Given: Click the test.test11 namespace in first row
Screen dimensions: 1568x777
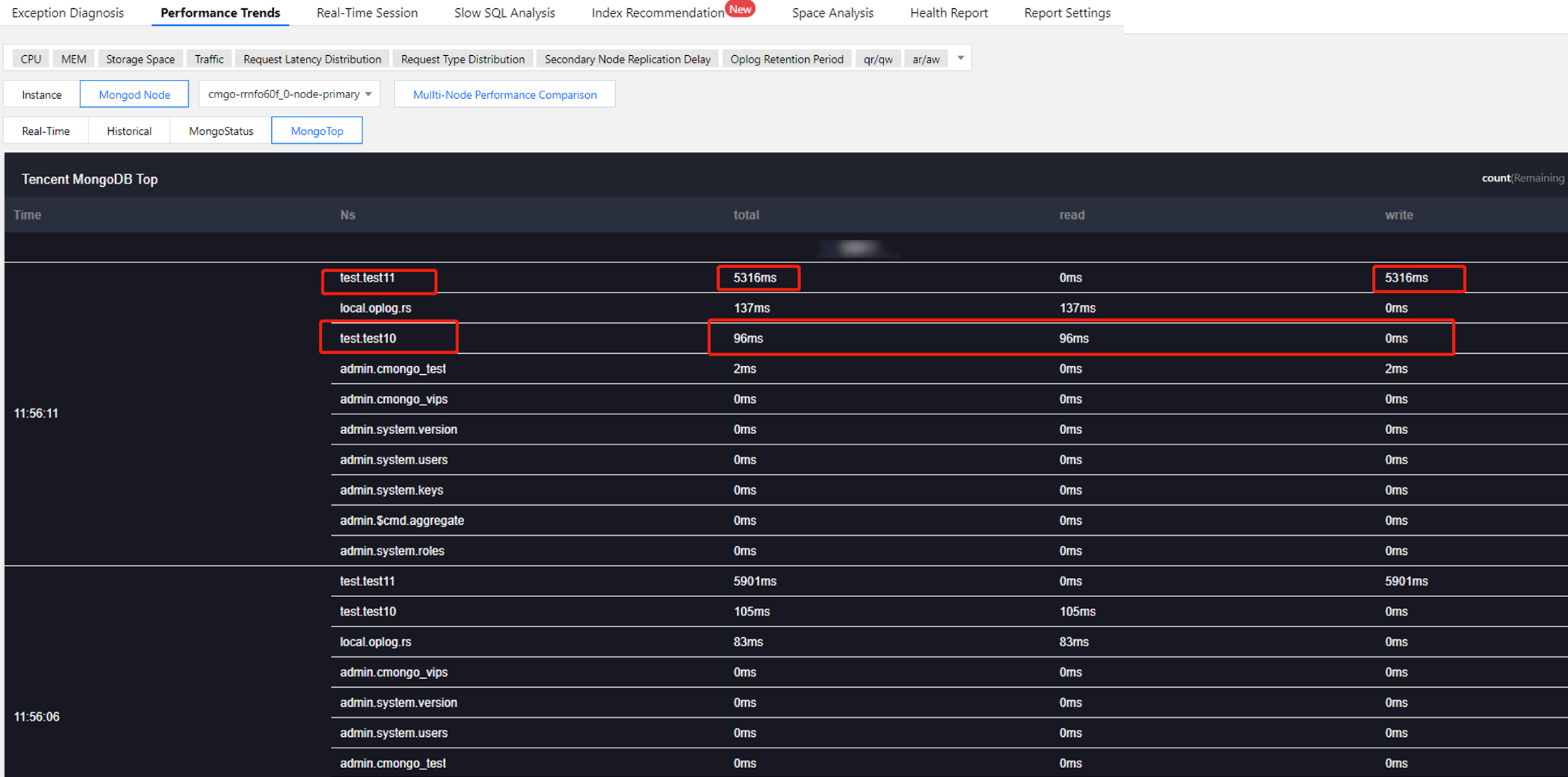Looking at the screenshot, I should tap(368, 278).
